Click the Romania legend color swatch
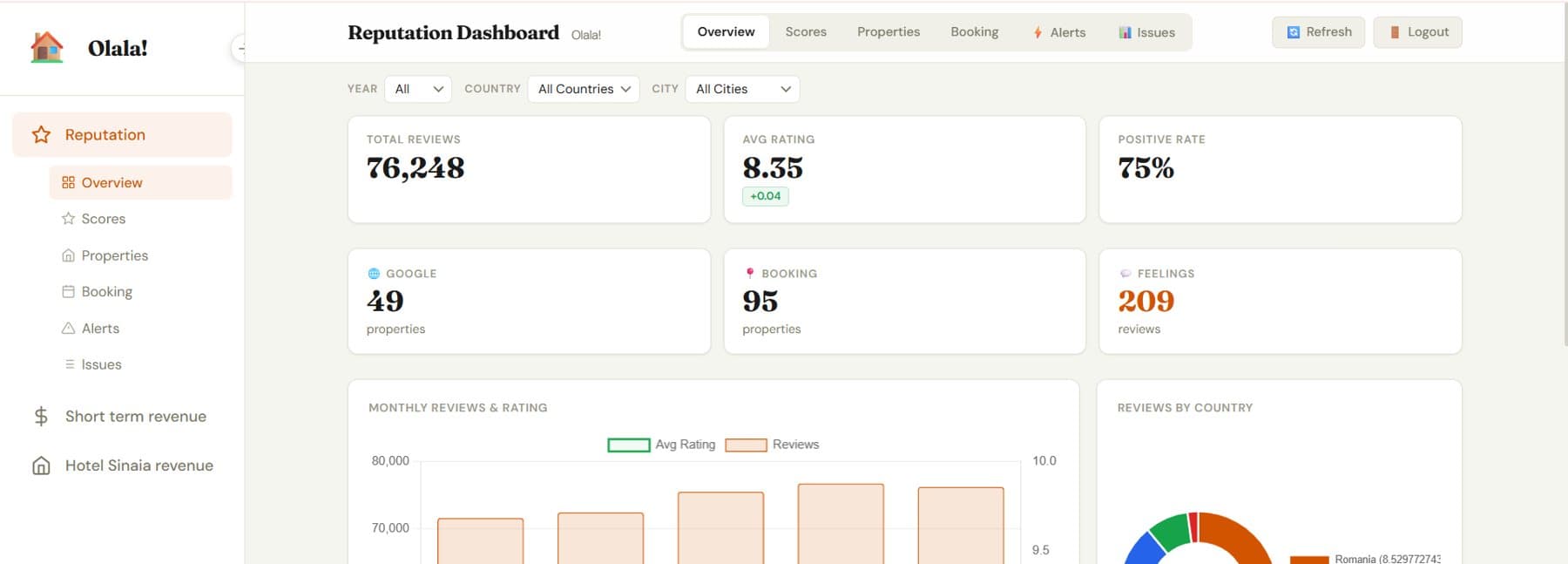The image size is (1568, 564). click(1309, 560)
